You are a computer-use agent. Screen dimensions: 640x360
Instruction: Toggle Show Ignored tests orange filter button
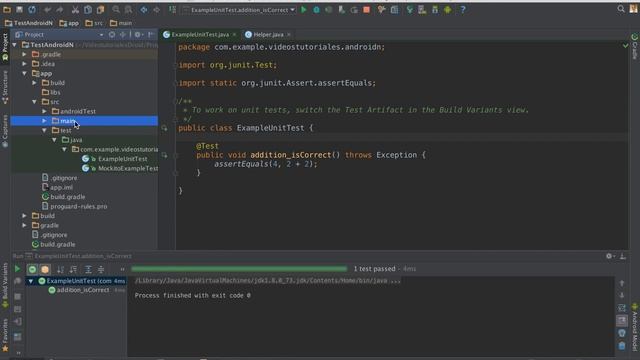(45, 269)
